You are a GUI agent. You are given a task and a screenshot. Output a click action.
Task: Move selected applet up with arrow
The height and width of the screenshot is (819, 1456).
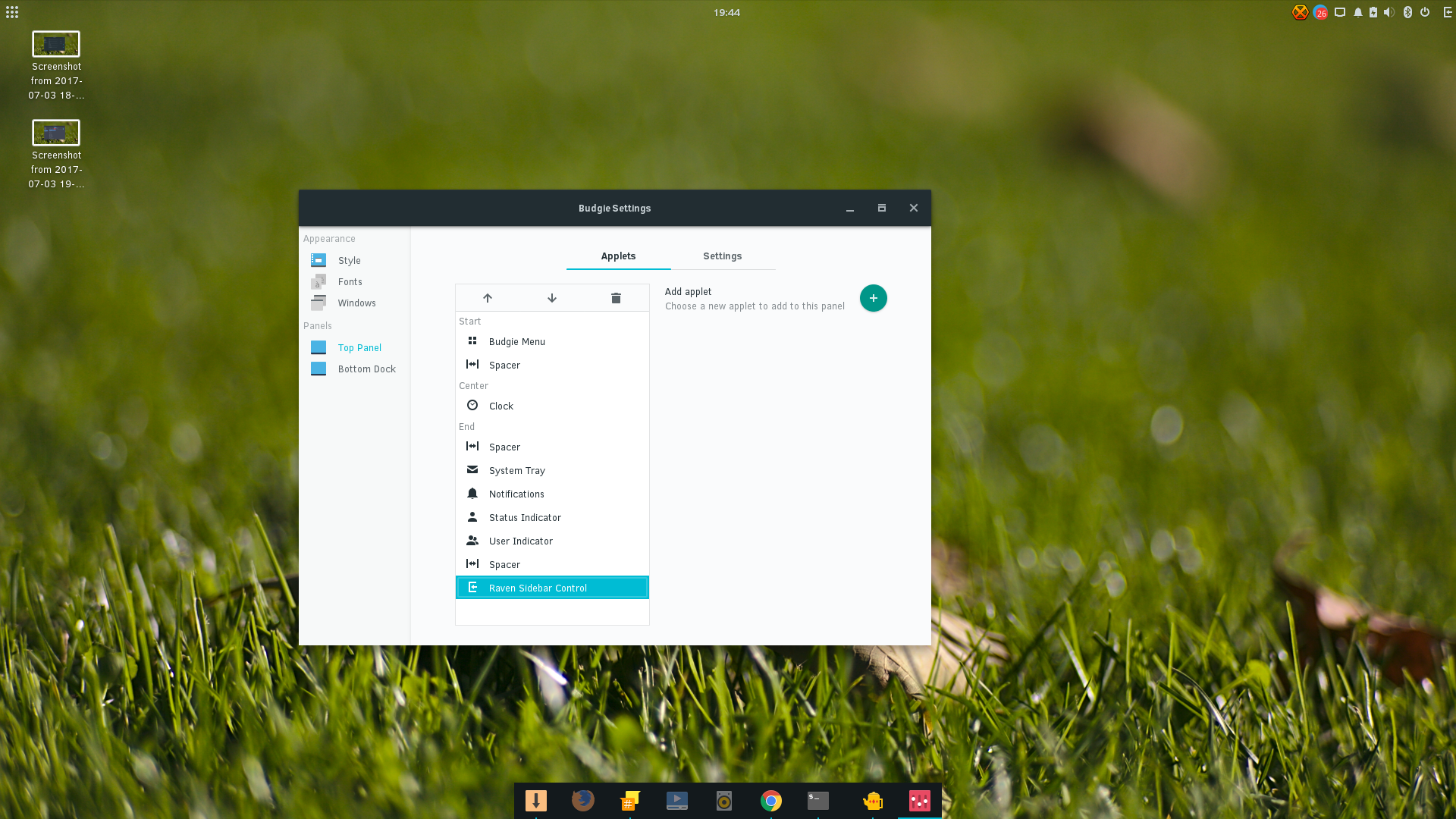pos(488,298)
